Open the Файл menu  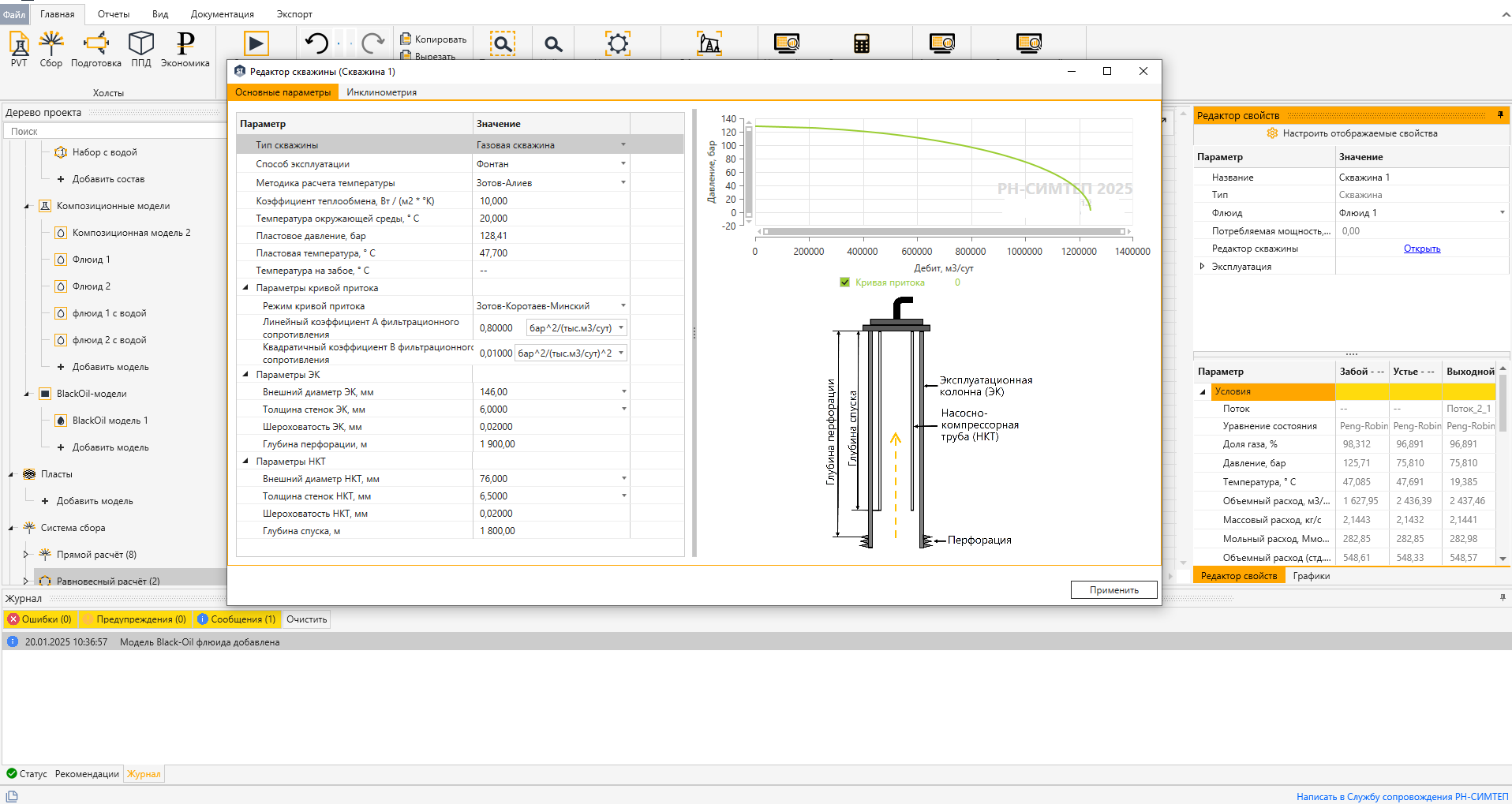(x=14, y=14)
